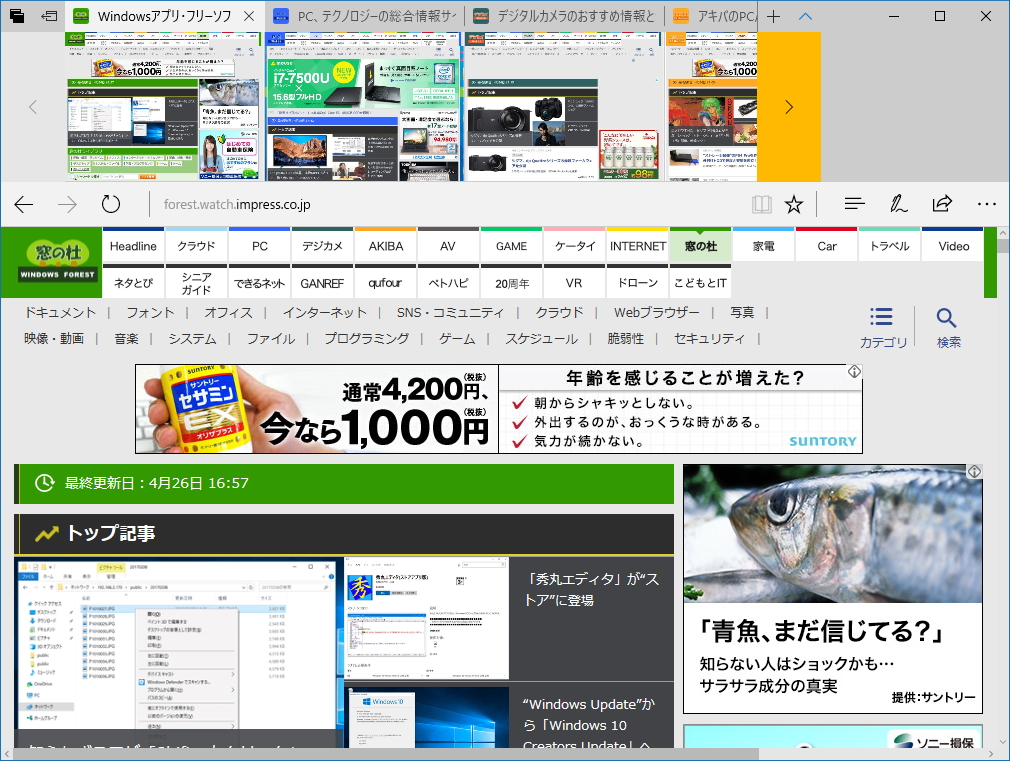Open PC in top navigation bar
Image resolution: width=1010 pixels, height=761 pixels.
[x=260, y=246]
